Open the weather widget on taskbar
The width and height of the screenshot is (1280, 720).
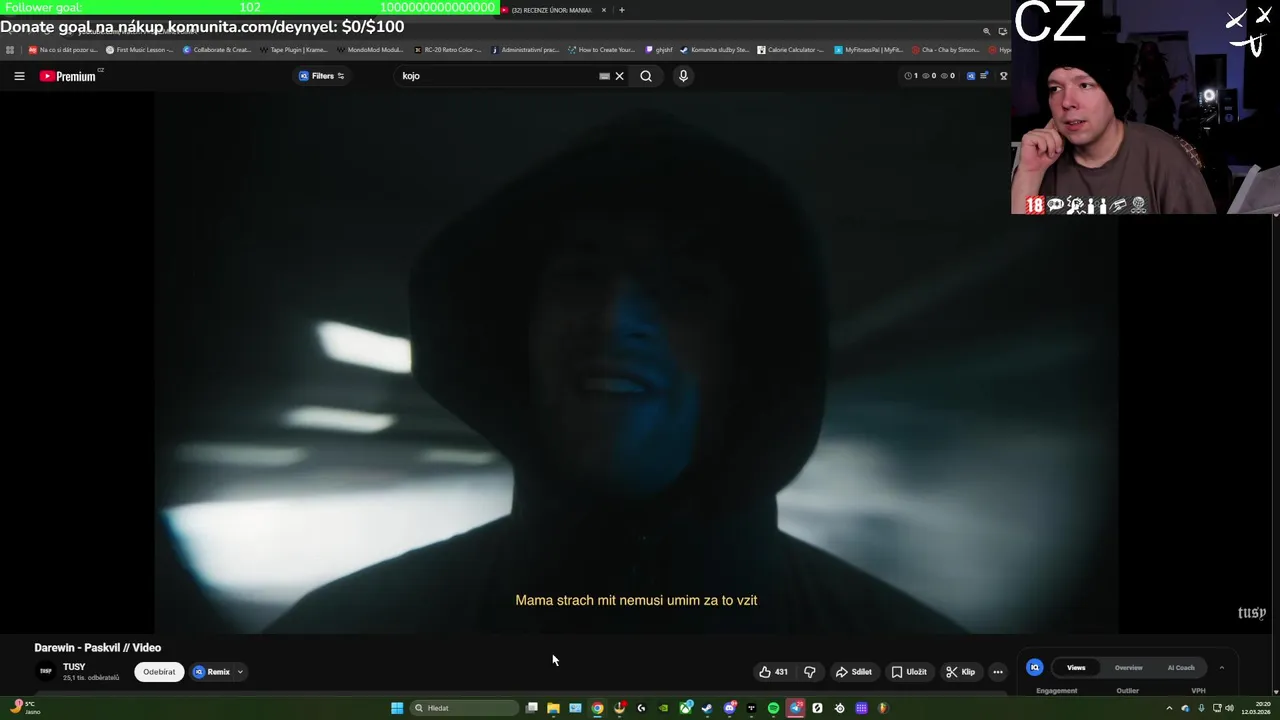(x=25, y=708)
